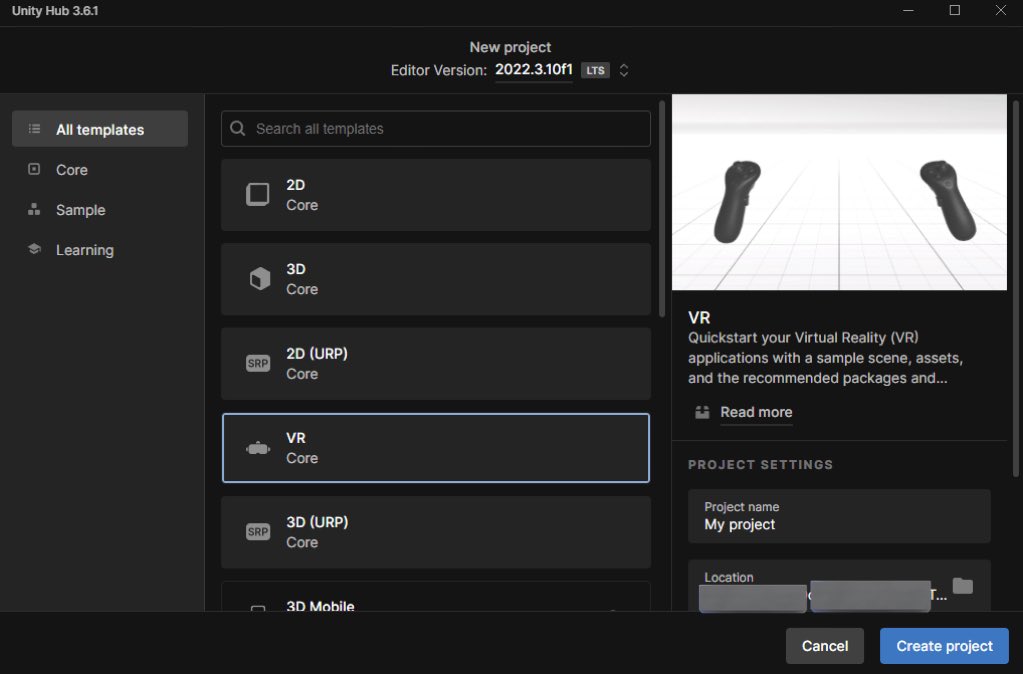Click the All templates list icon
Image resolution: width=1023 pixels, height=674 pixels.
(x=35, y=129)
